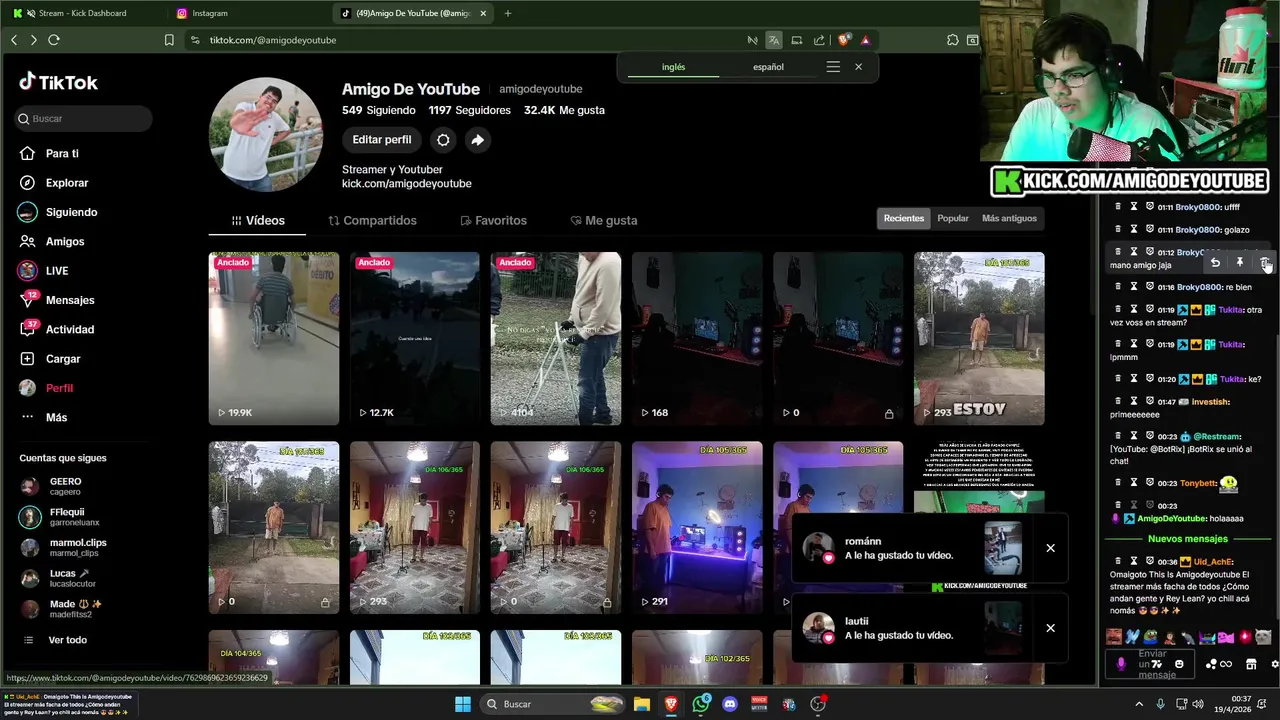Open the video with 168 views
The height and width of the screenshot is (720, 1280).
(697, 338)
